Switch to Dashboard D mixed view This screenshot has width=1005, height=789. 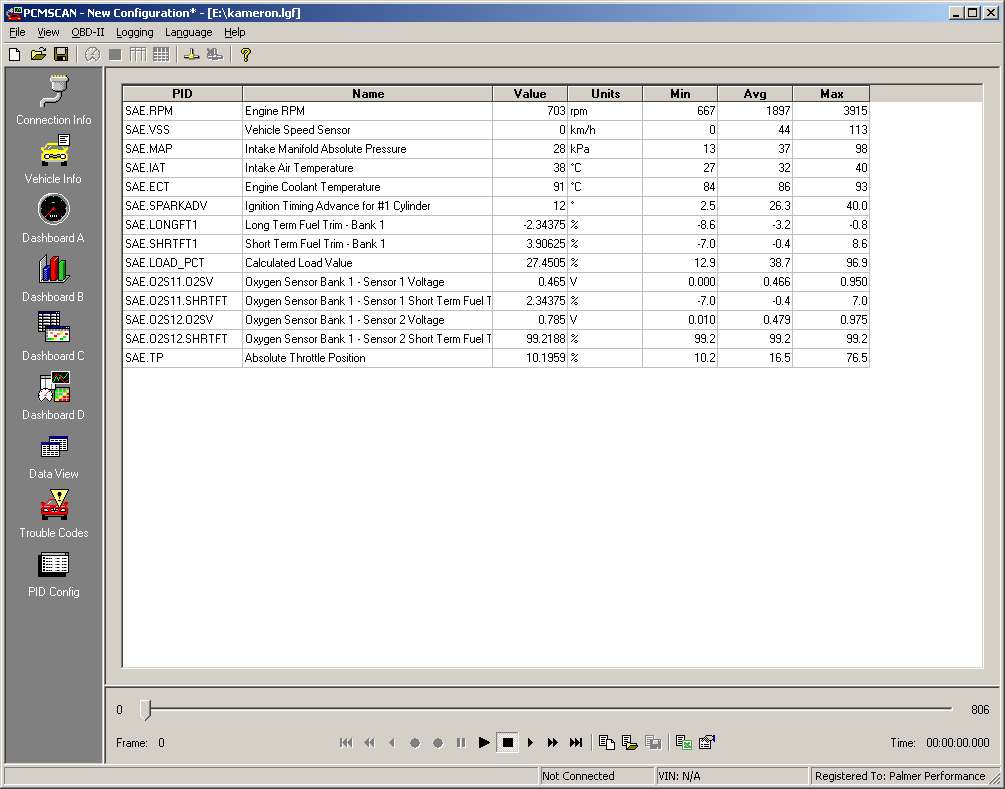54,395
